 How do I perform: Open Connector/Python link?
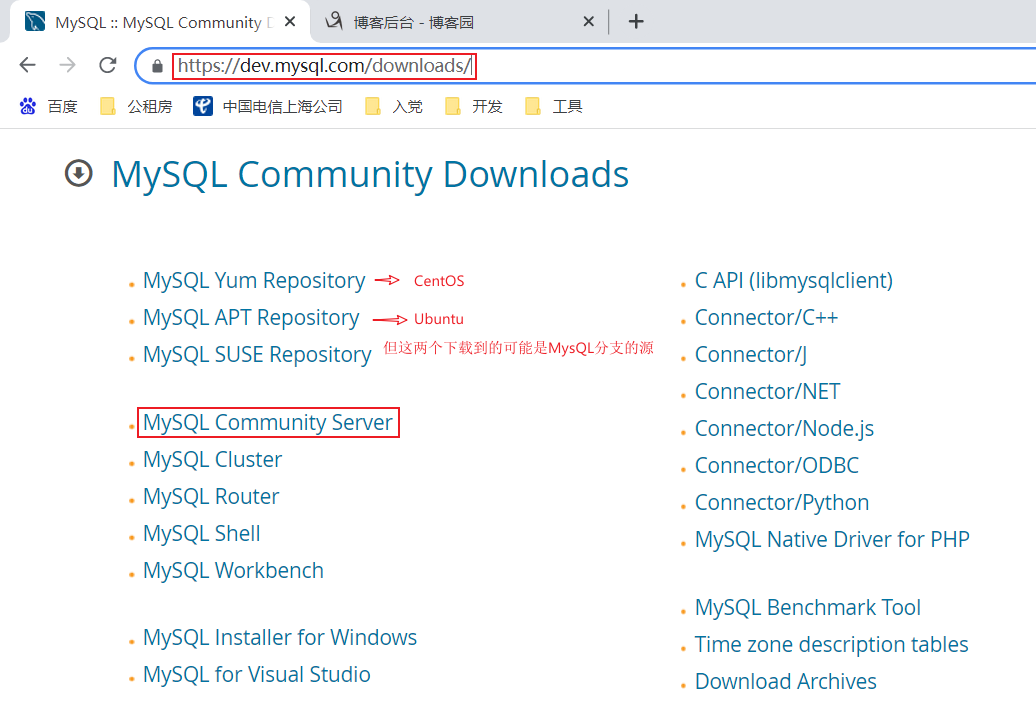tap(782, 503)
